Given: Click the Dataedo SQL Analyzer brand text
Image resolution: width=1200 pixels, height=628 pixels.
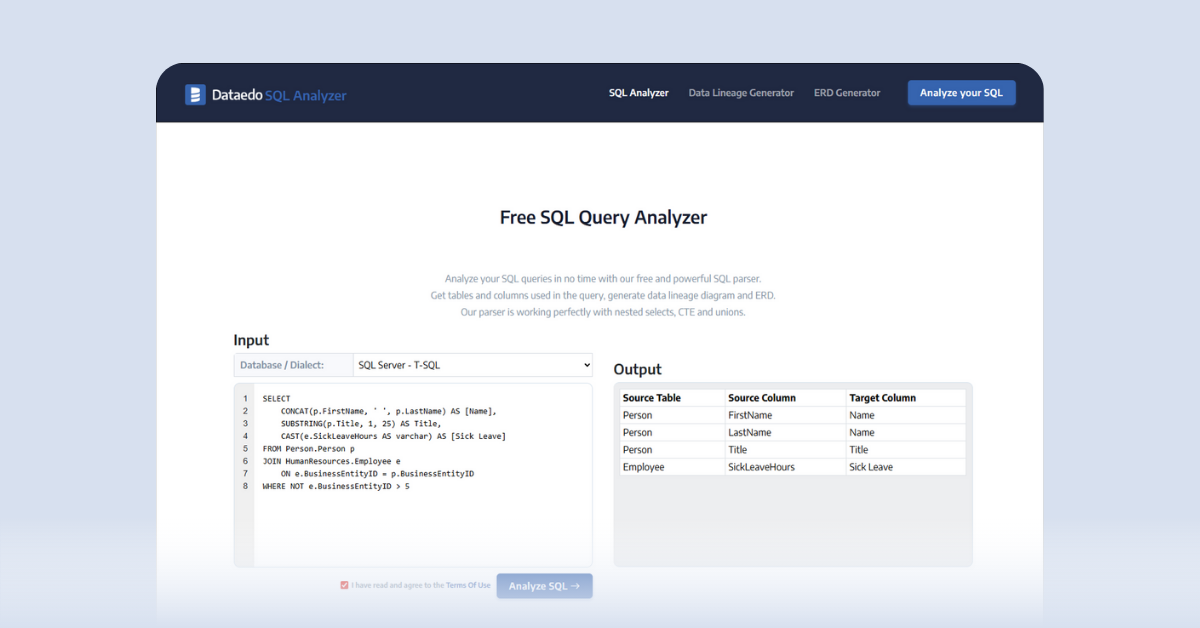Looking at the screenshot, I should pos(279,96).
